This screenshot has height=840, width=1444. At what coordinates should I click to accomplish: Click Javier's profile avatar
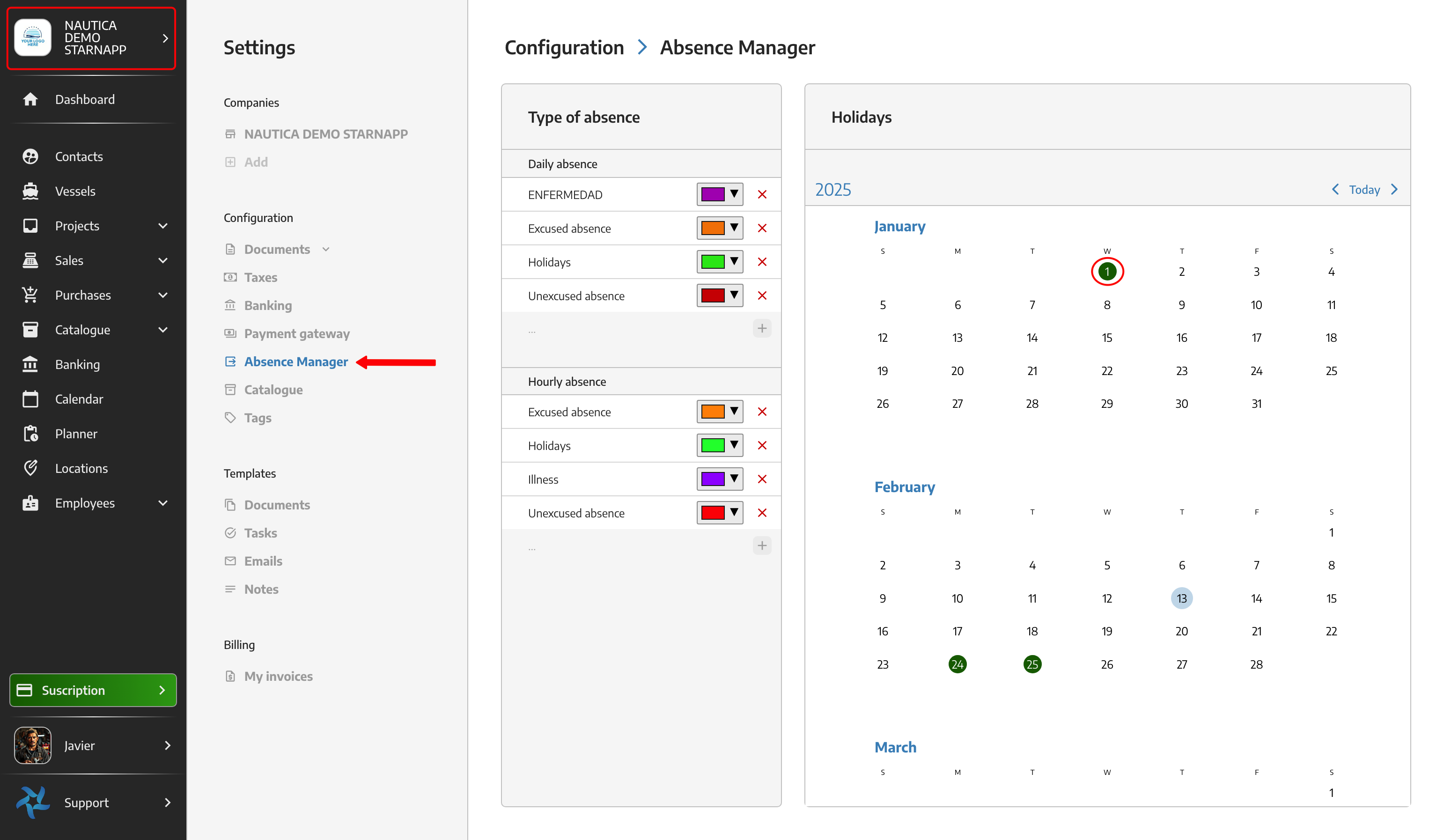coord(33,745)
